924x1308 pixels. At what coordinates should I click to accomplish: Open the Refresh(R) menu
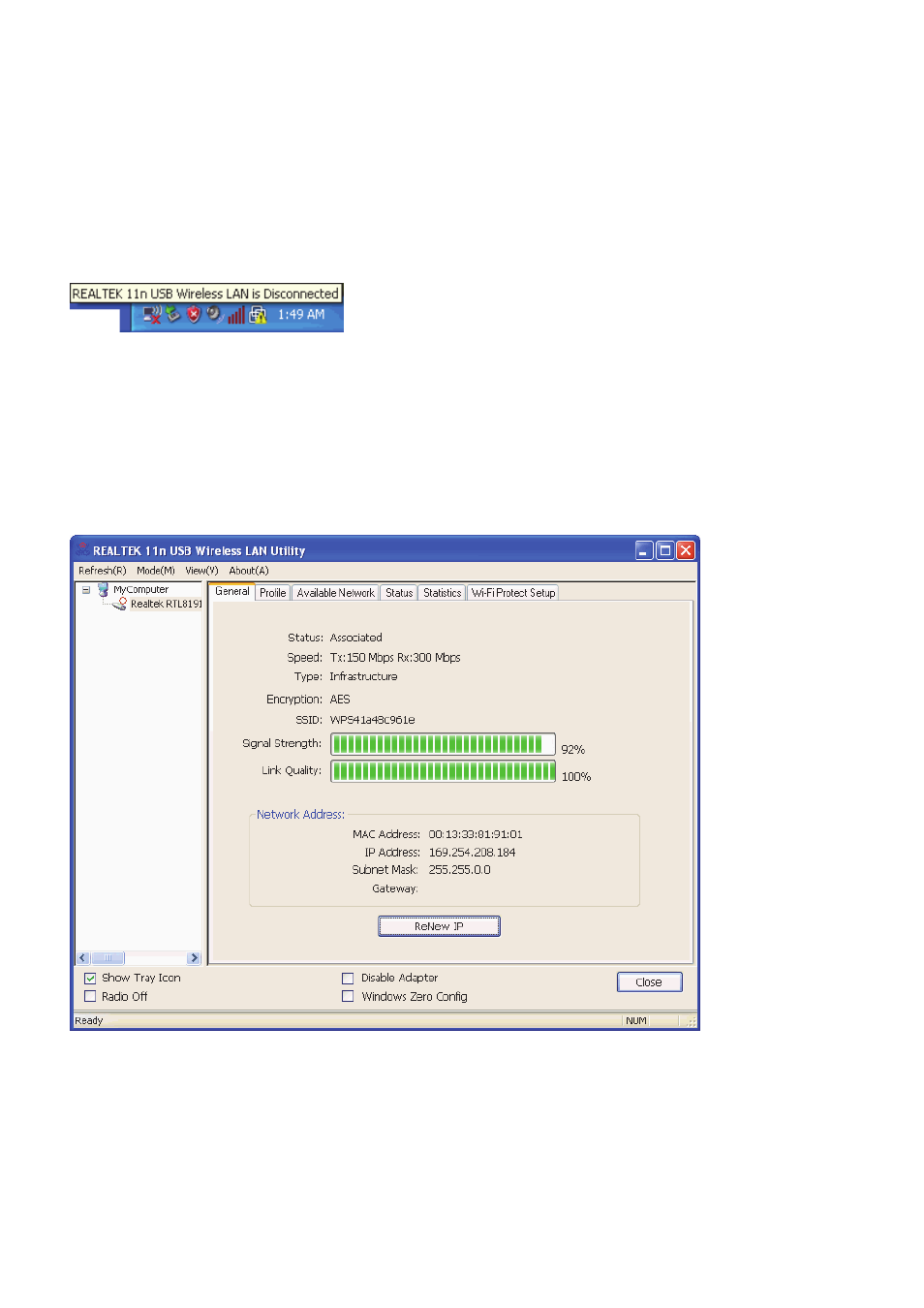pyautogui.click(x=103, y=571)
